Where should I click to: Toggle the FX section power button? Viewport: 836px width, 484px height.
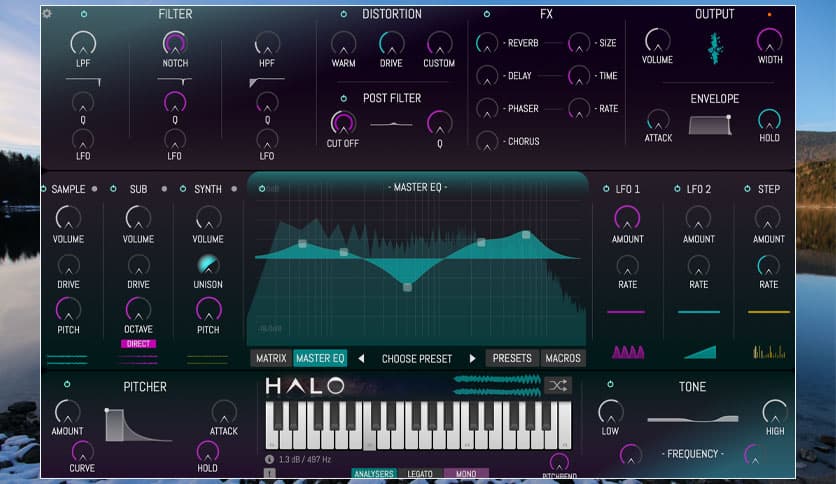coord(486,14)
